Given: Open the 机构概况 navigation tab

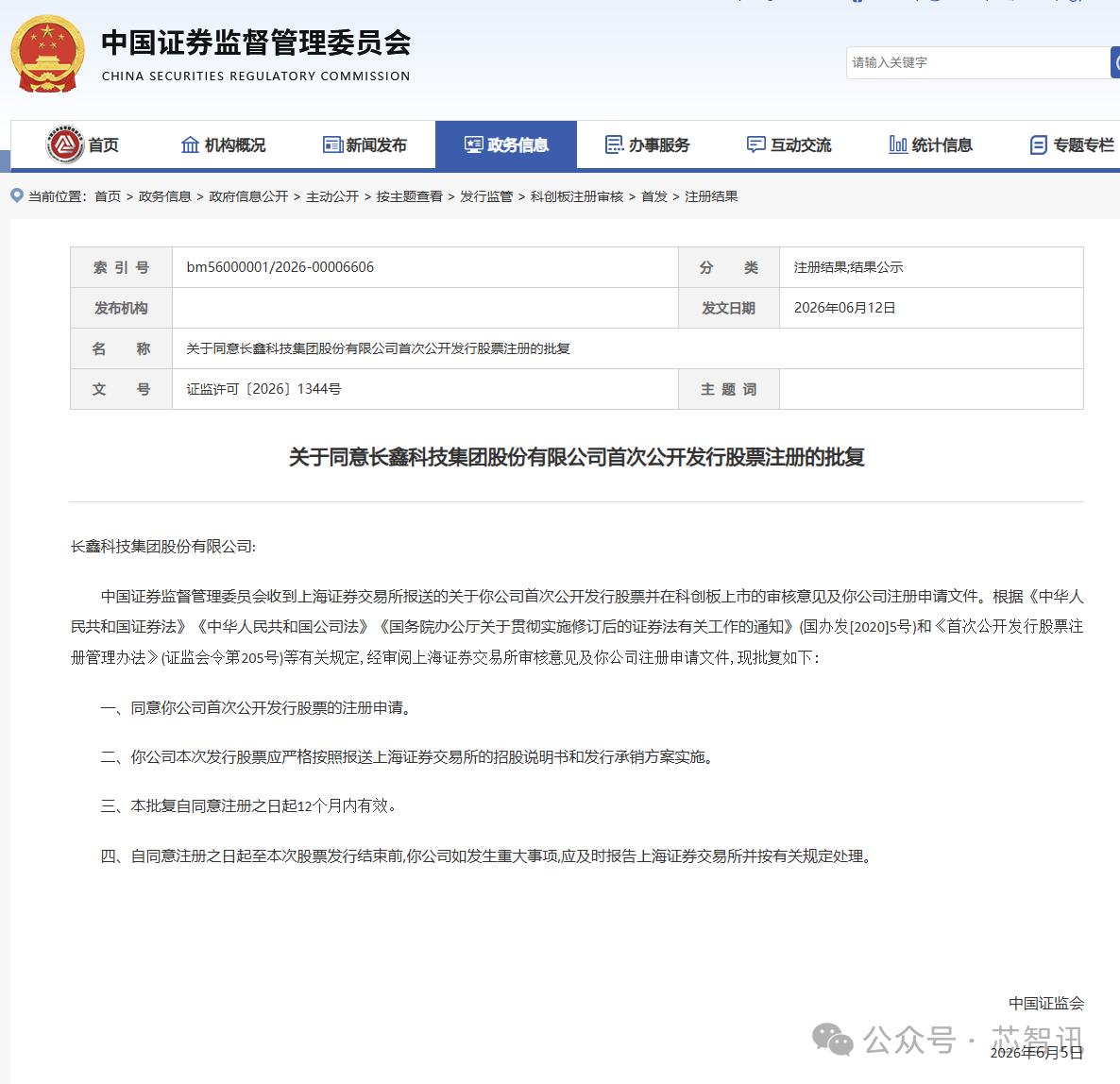Looking at the screenshot, I should click(223, 145).
